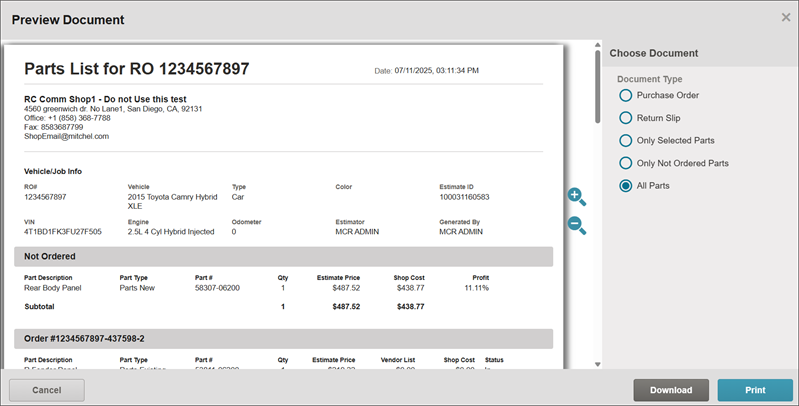Select the Purchase Order document type

626,95
